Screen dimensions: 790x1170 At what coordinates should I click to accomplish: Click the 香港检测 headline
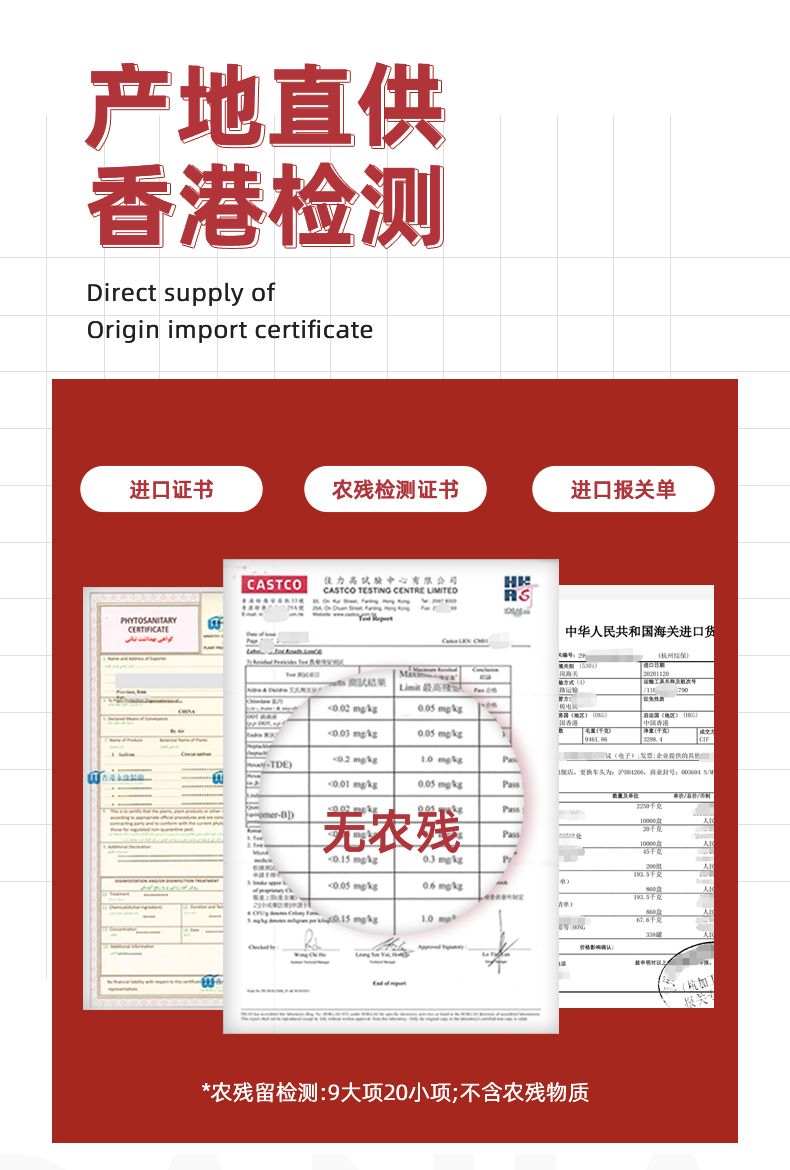point(266,206)
